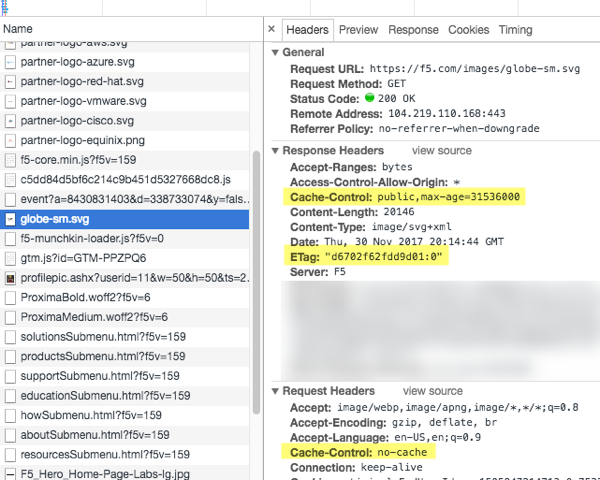600x480 pixels.
Task: Switch to the Headers tab
Action: pos(307,30)
